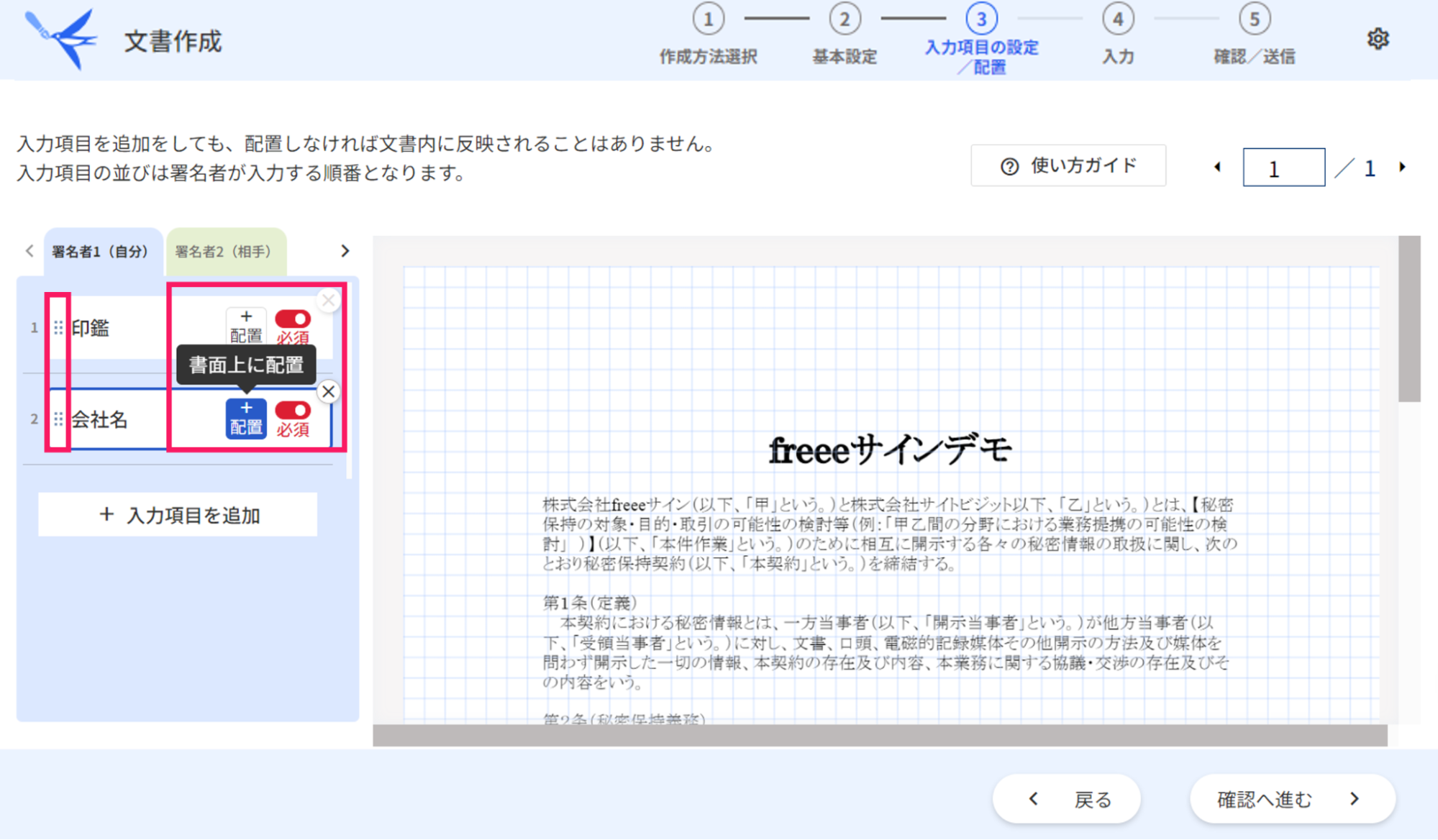This screenshot has width=1438, height=840.
Task: Switch to the 署名者2（相手） tab
Action: pos(225,252)
